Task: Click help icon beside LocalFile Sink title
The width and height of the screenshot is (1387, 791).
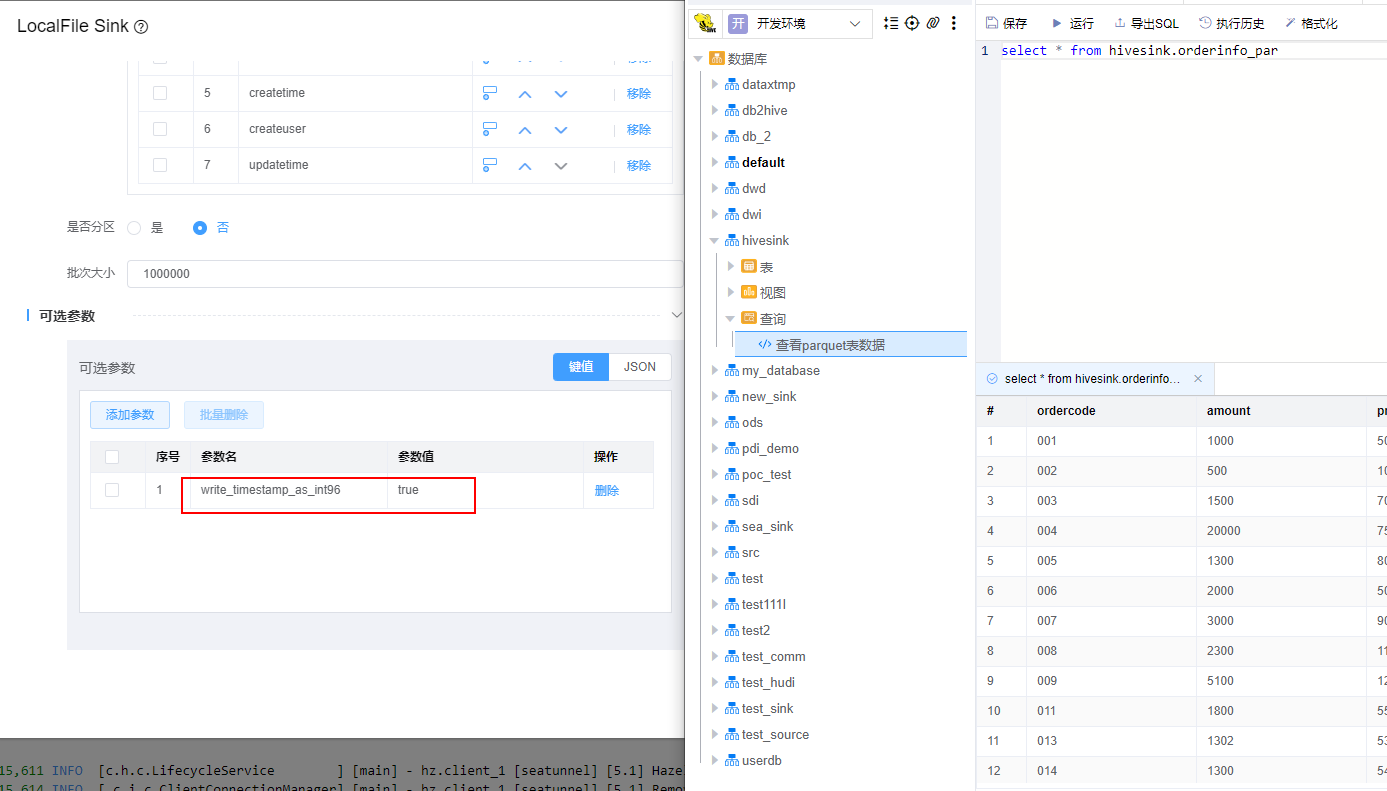Action: (x=141, y=27)
